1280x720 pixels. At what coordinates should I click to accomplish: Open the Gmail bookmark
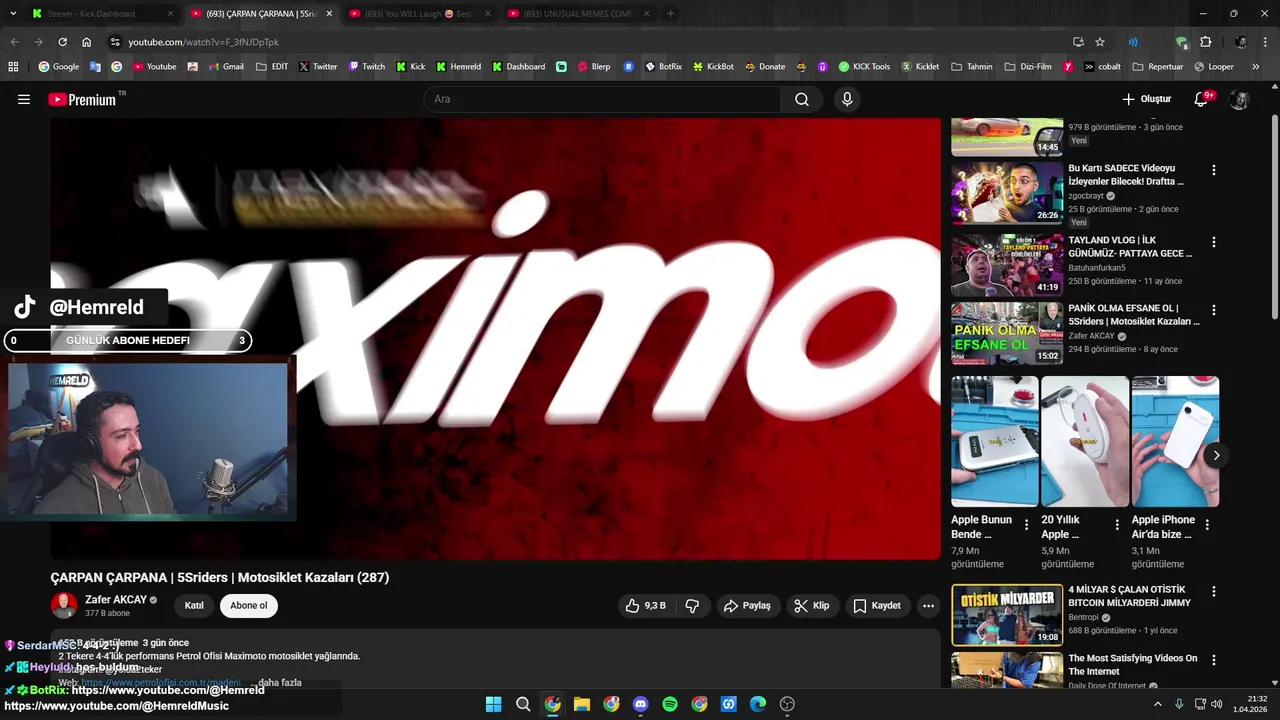[225, 67]
